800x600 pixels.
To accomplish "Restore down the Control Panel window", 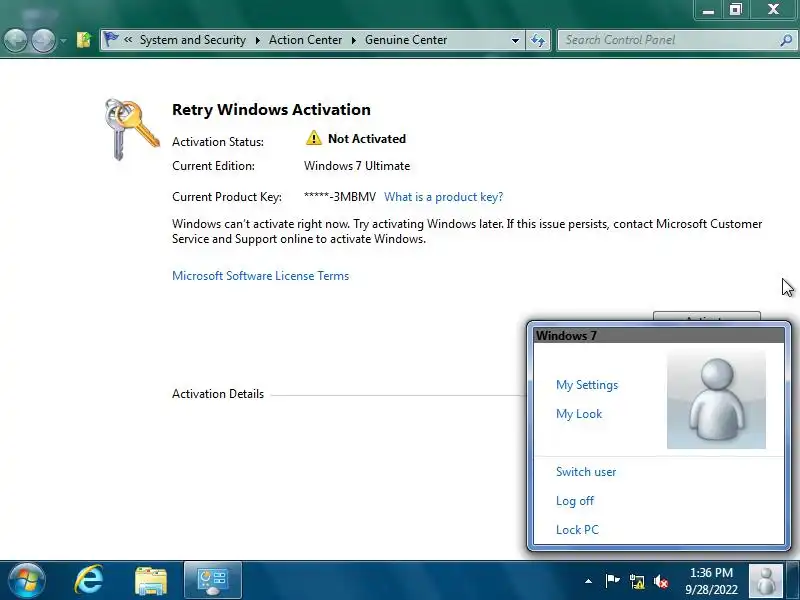I will click(735, 10).
